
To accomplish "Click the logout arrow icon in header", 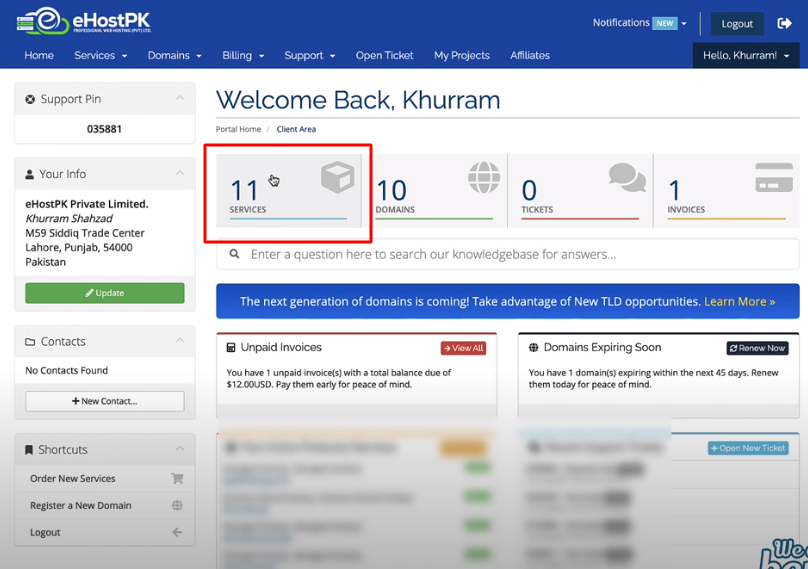I will point(784,23).
